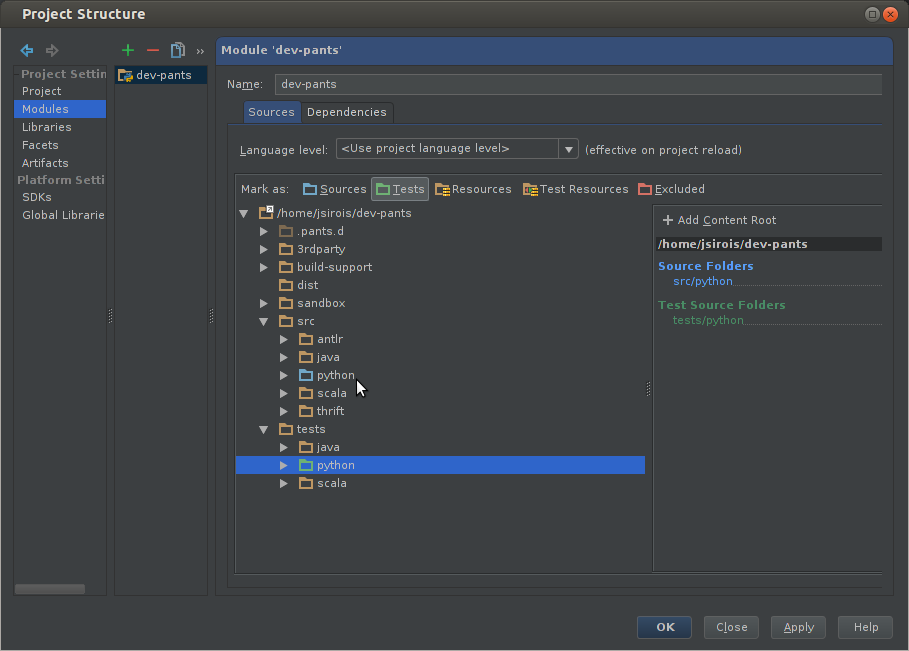This screenshot has width=909, height=651.
Task: Select the .pants.d folder icon
Action: [x=286, y=231]
